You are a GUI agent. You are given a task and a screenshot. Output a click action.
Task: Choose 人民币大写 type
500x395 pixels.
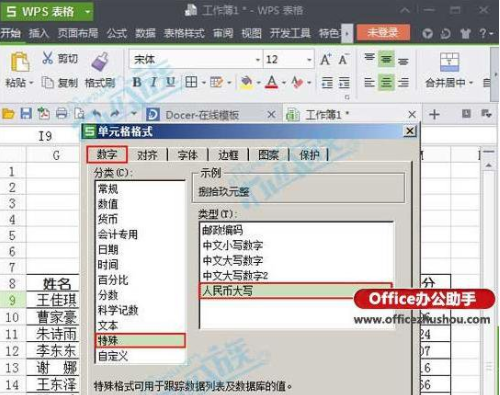pyautogui.click(x=296, y=291)
